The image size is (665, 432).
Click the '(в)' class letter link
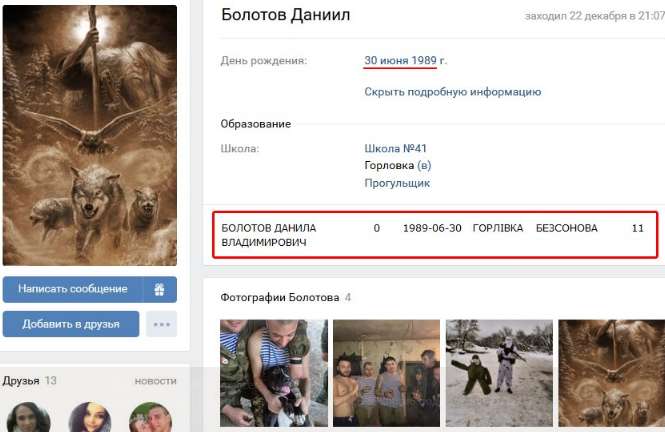pyautogui.click(x=424, y=166)
